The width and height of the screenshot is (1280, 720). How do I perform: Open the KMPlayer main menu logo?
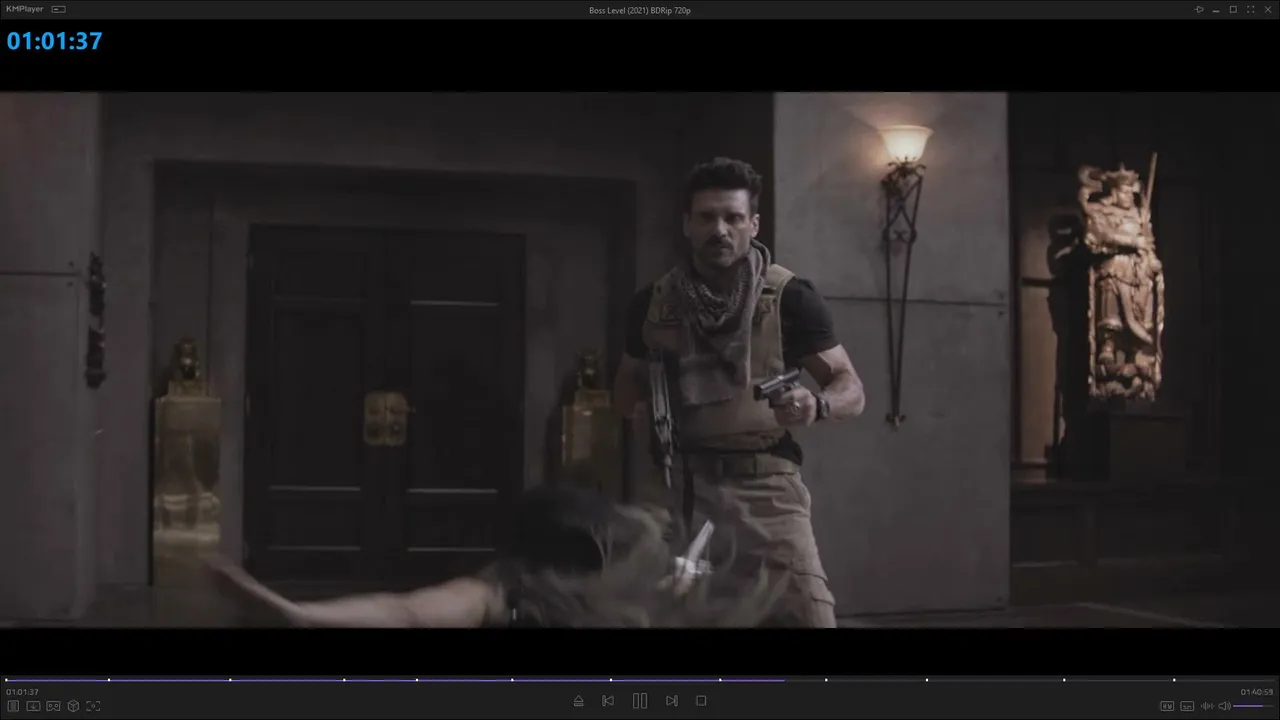tap(24, 9)
